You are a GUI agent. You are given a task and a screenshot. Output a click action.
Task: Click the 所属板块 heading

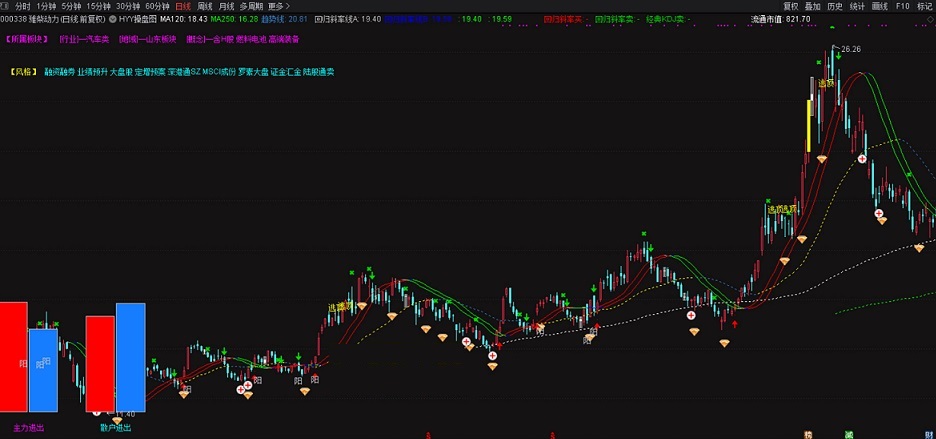point(26,39)
